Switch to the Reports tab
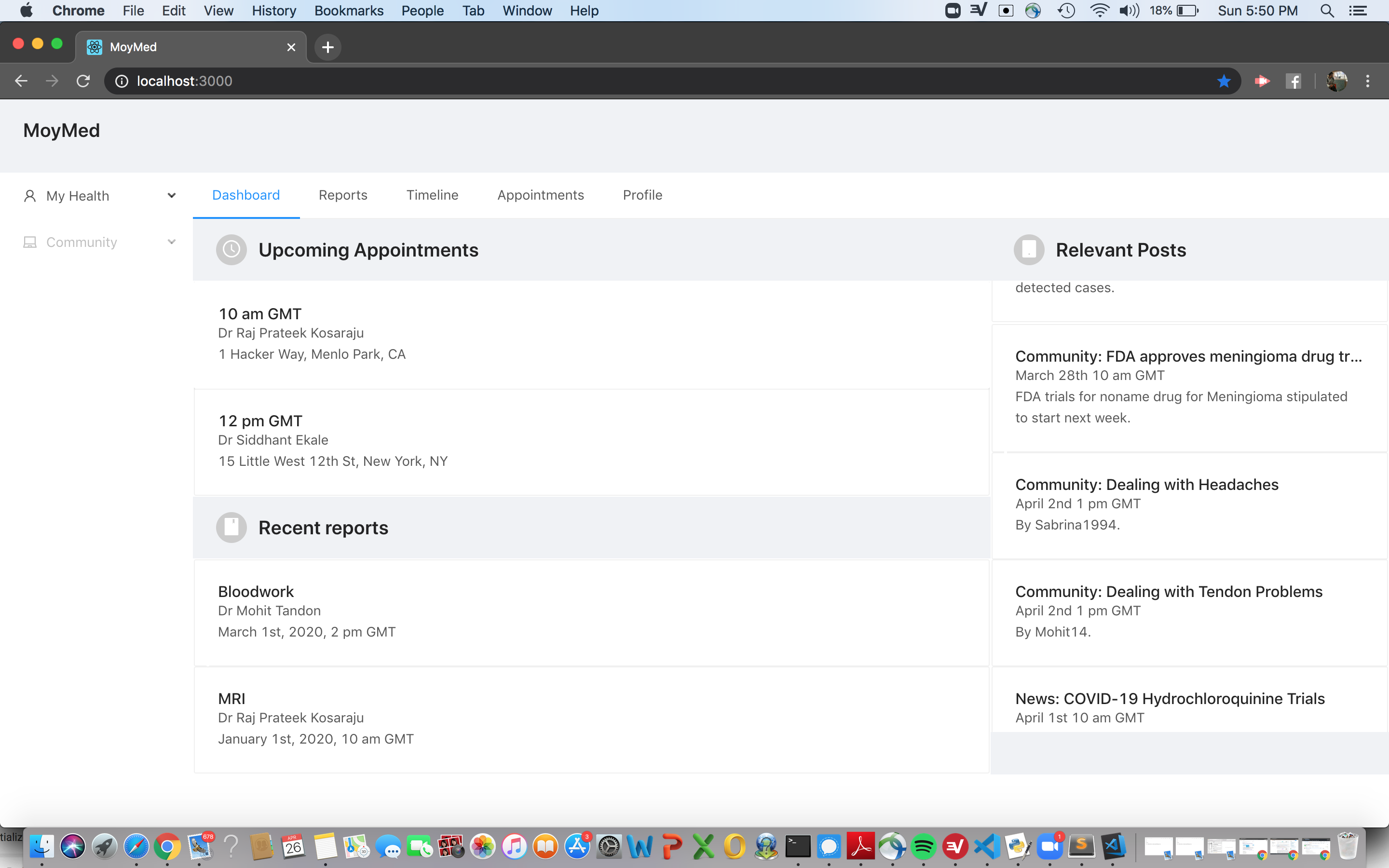Viewport: 1389px width, 868px height. (x=342, y=195)
